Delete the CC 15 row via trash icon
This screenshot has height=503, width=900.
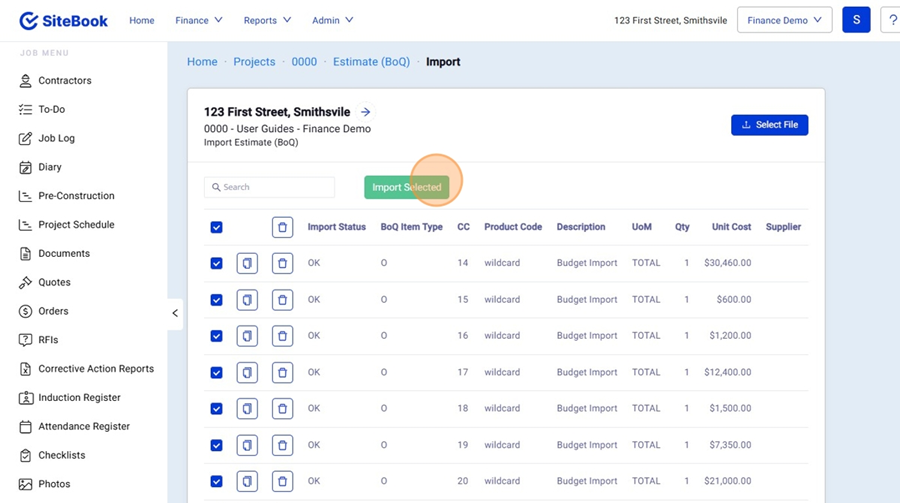pyautogui.click(x=282, y=299)
